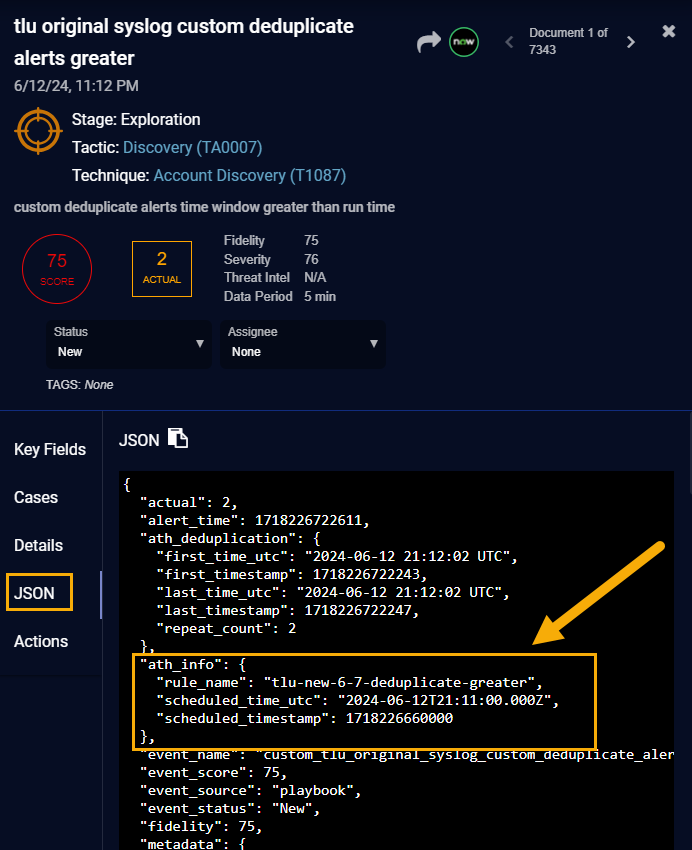Copy JSON using the clipboard icon
This screenshot has width=692, height=850.
pyautogui.click(x=178, y=439)
